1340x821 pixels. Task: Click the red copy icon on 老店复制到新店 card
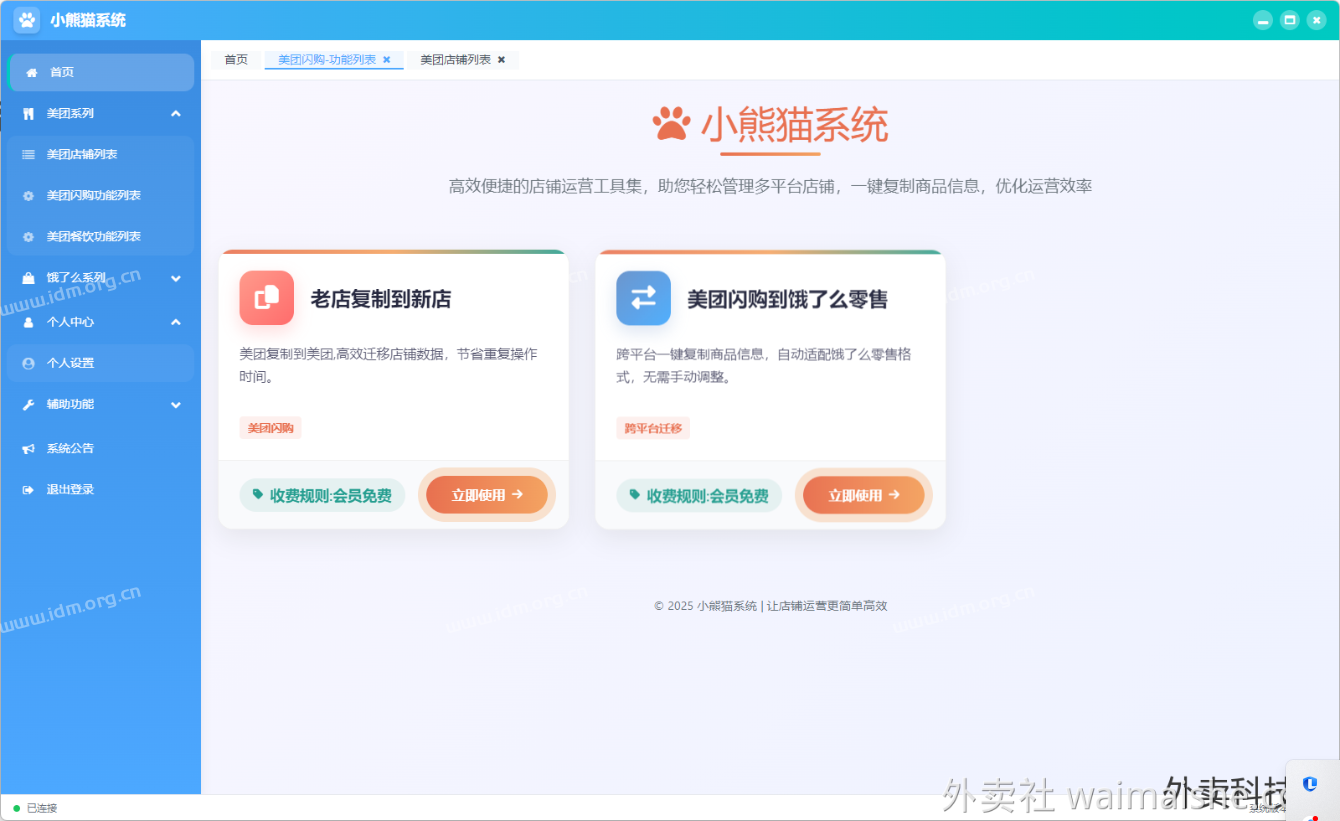(267, 298)
